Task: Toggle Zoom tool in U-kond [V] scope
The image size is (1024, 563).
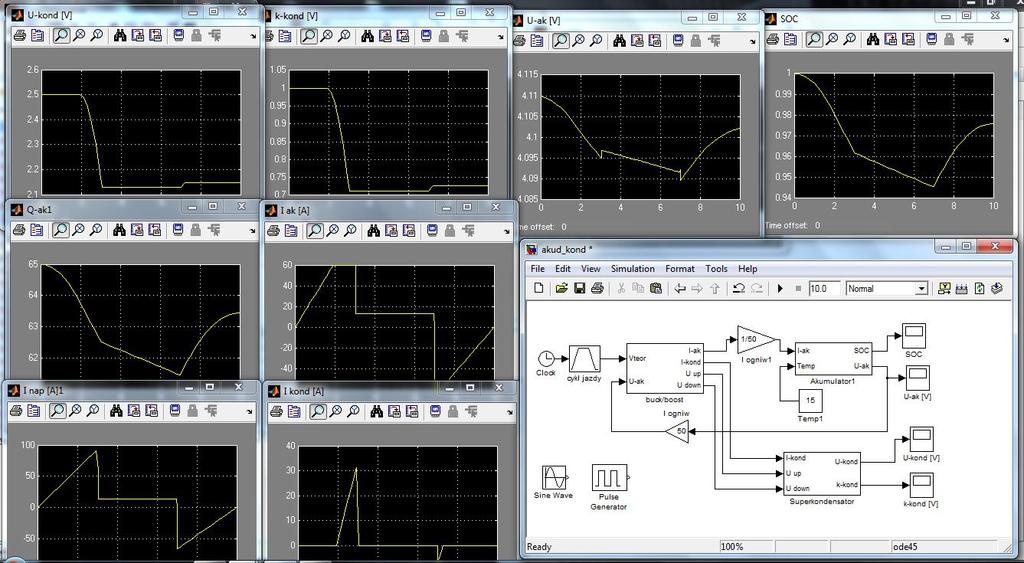Action: coord(61,35)
